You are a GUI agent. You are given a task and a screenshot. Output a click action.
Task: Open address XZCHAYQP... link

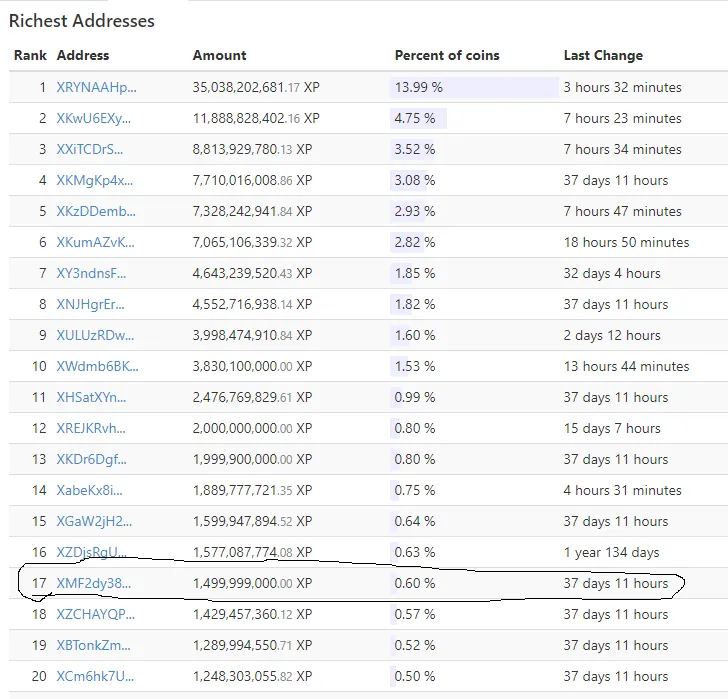tap(96, 615)
